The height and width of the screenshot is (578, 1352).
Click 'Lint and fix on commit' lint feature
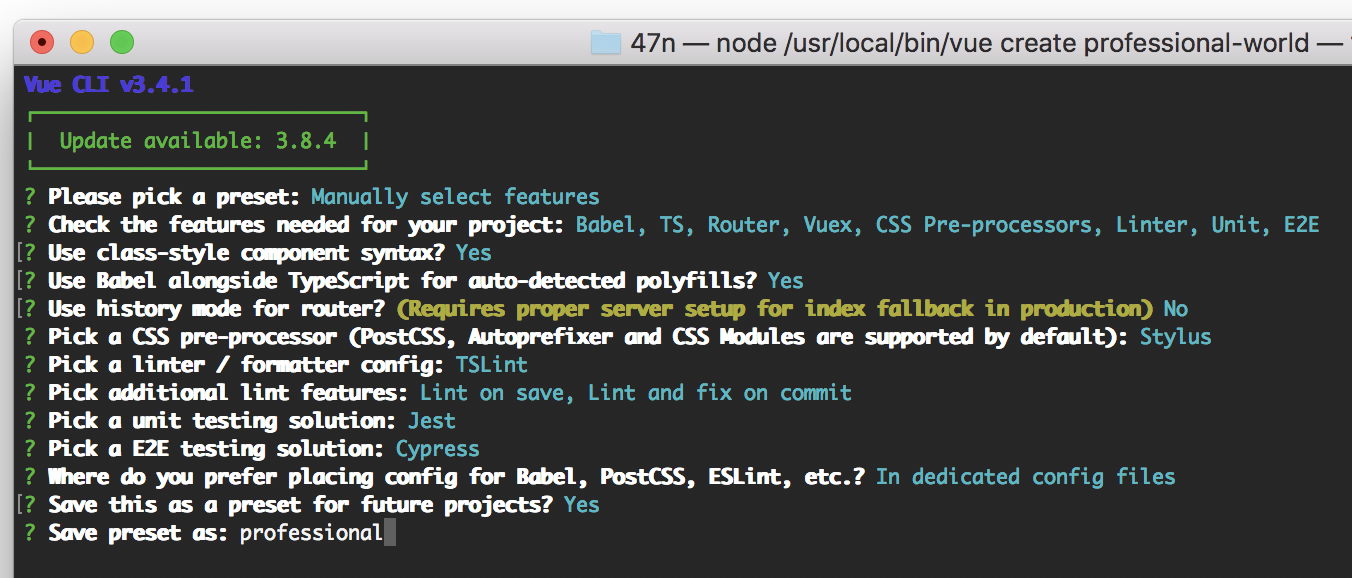(720, 392)
